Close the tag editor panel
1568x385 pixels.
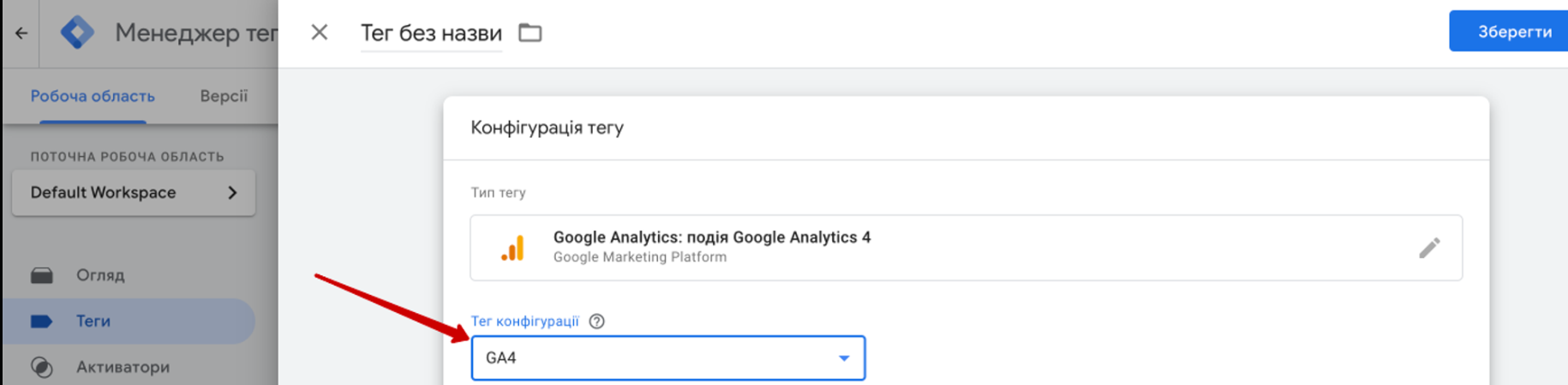pyautogui.click(x=319, y=33)
